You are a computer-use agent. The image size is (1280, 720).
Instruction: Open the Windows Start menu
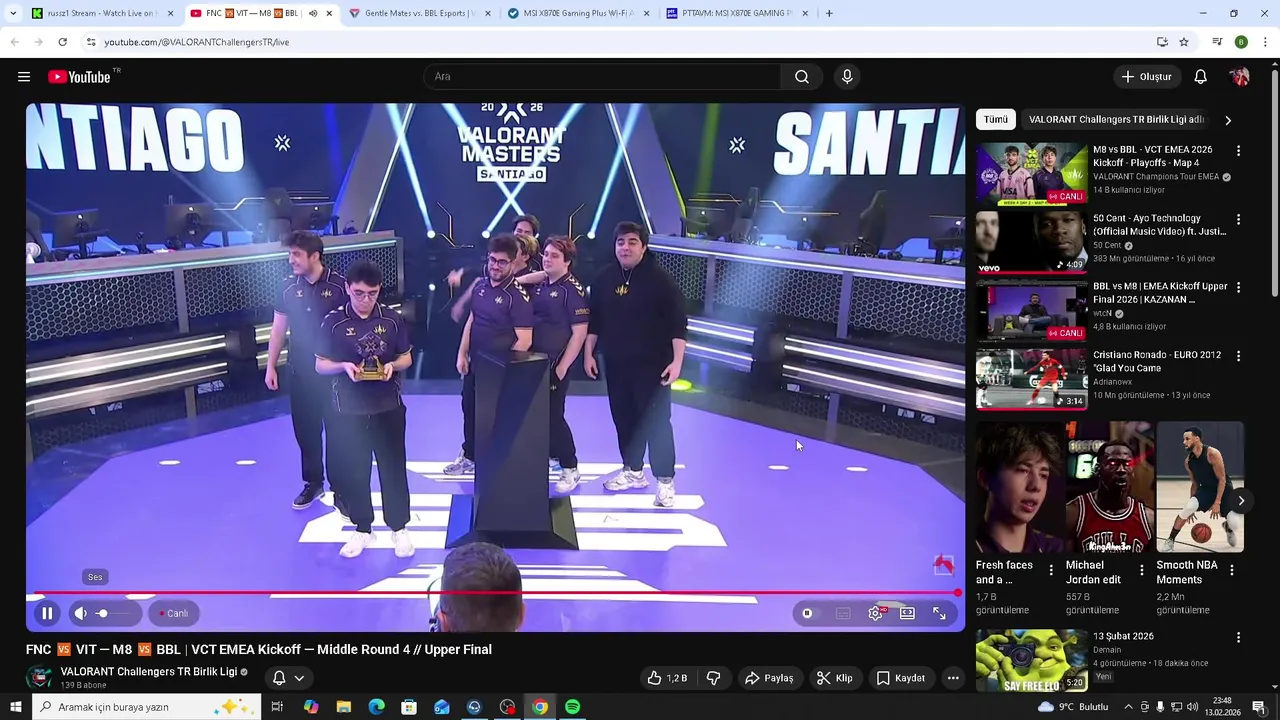(16, 707)
